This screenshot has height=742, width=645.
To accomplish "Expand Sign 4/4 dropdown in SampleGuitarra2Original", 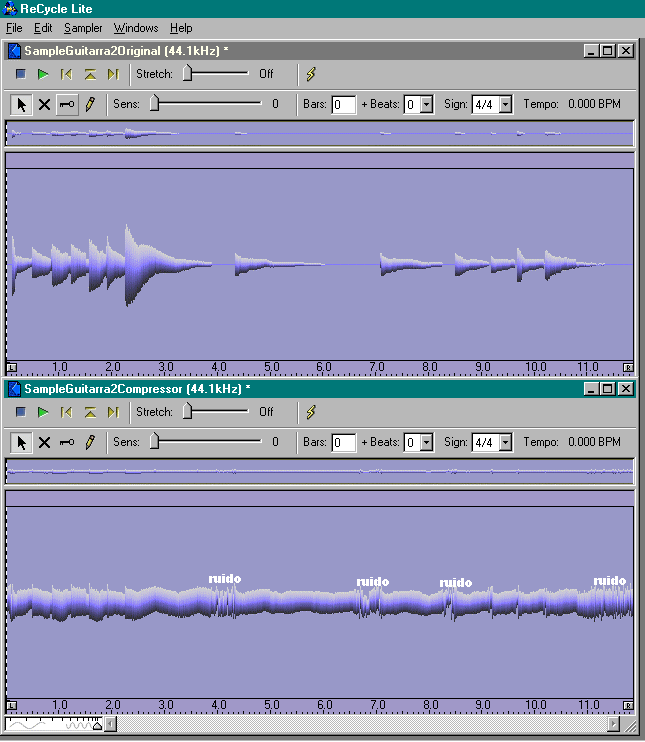I will tap(505, 105).
